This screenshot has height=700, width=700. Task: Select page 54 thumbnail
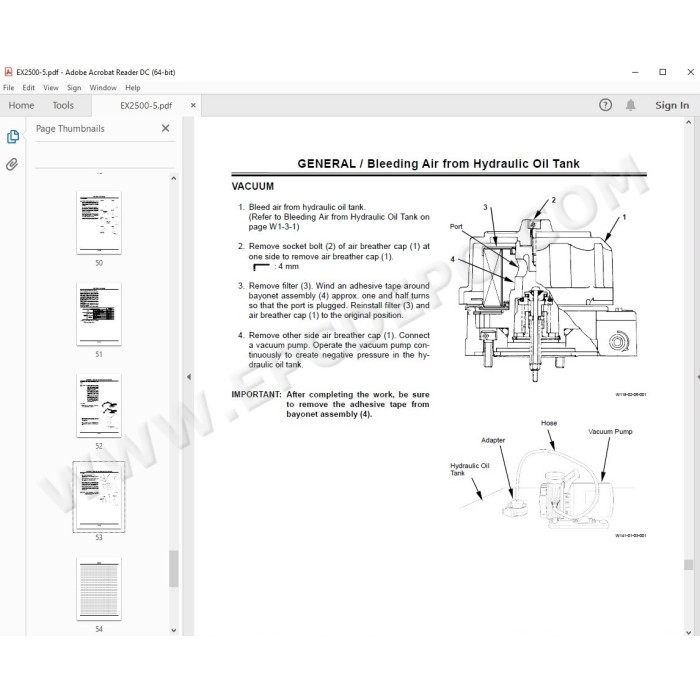[99, 589]
